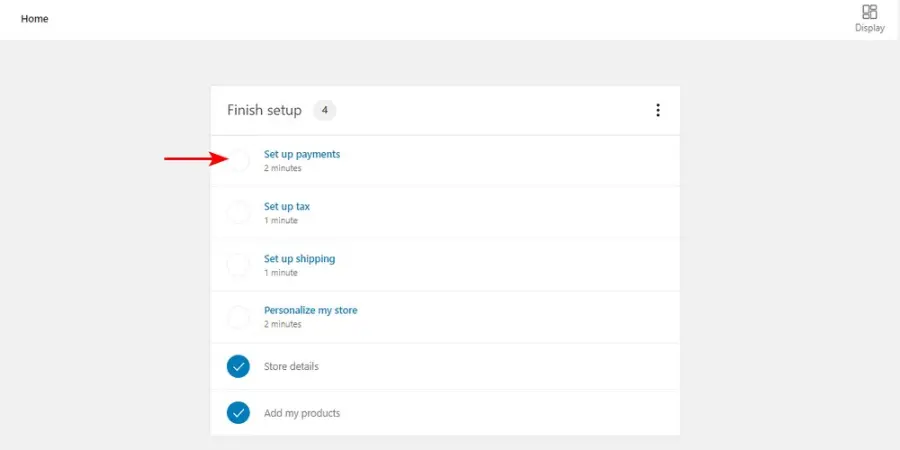Click the empty circle beside Personalize my store

pos(238,317)
